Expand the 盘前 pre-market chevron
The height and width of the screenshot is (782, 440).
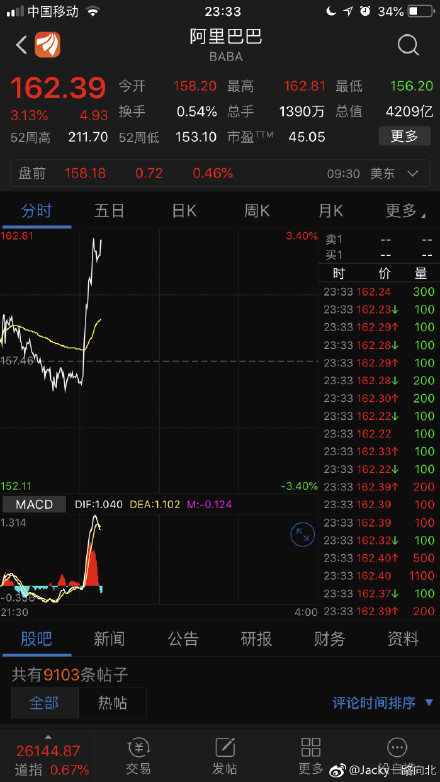click(413, 174)
